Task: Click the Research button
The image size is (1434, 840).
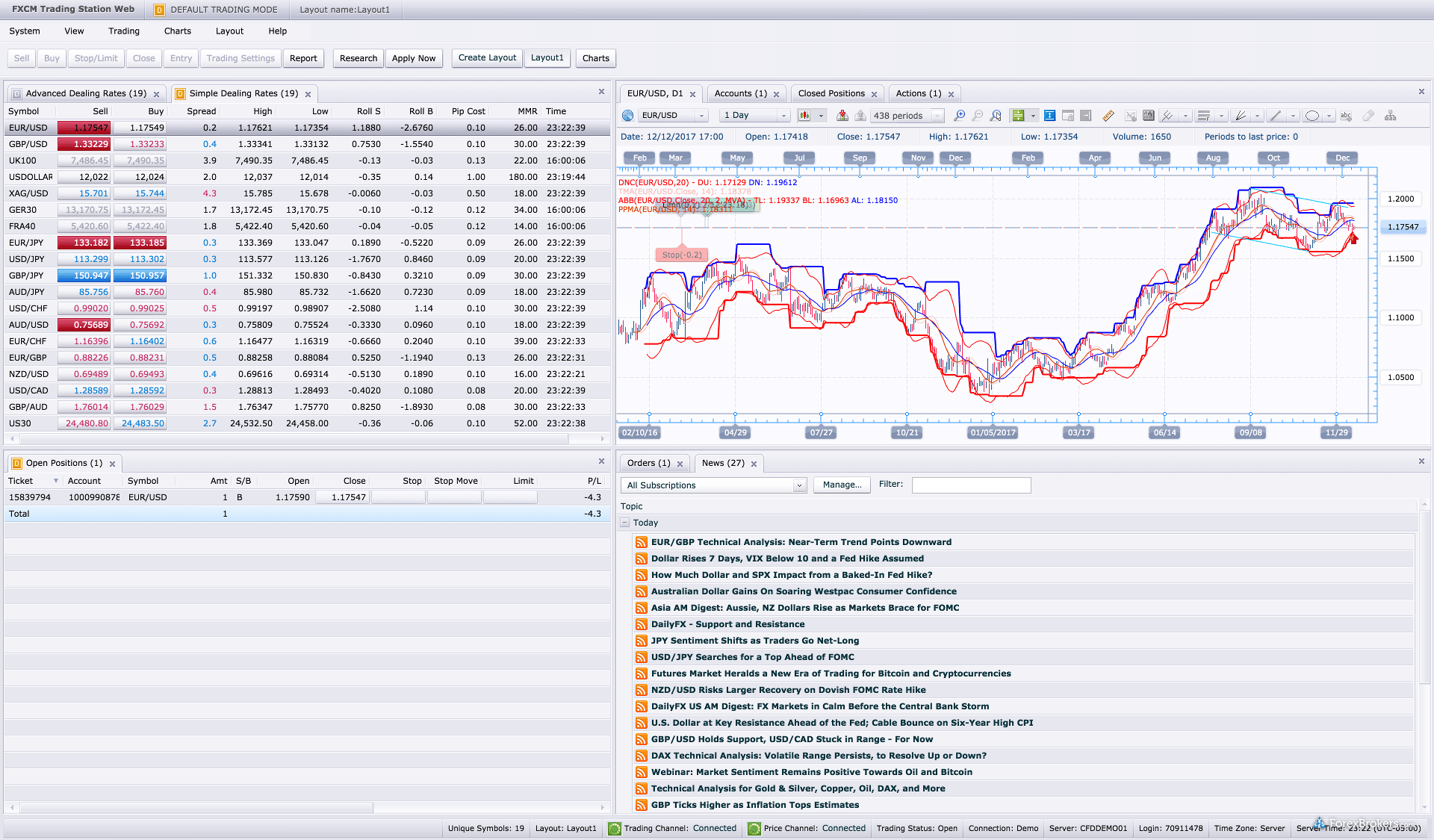Action: 358,58
